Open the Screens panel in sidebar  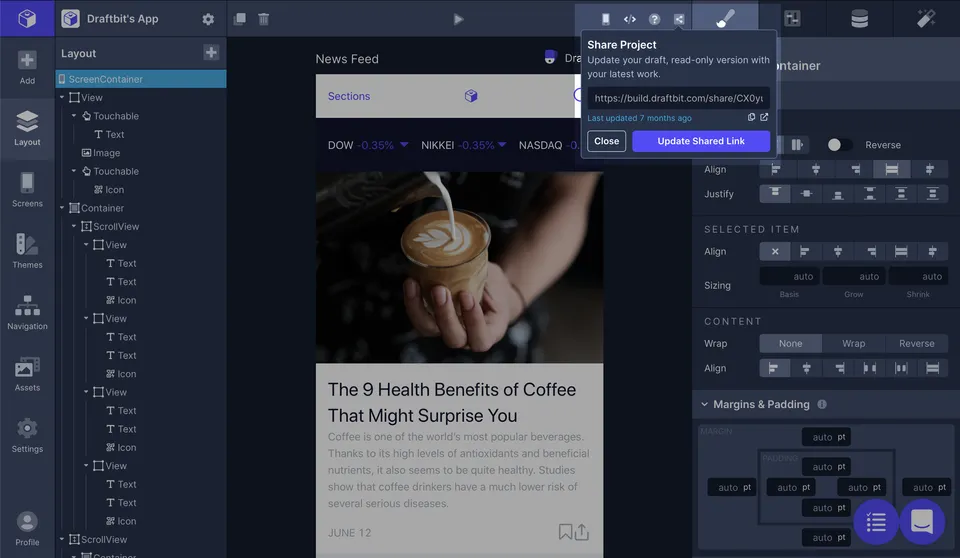pyautogui.click(x=27, y=190)
